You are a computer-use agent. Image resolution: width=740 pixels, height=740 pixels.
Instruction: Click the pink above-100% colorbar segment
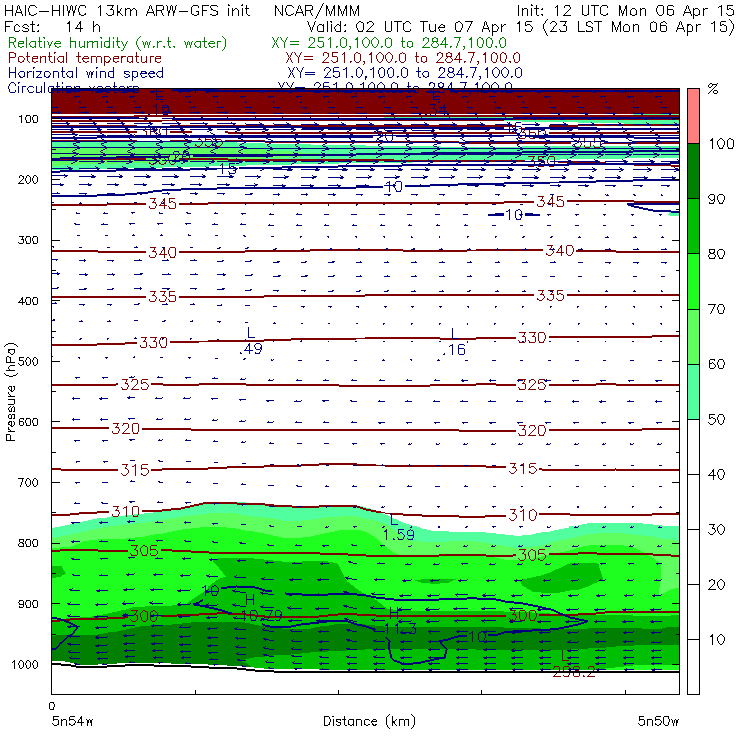click(x=693, y=116)
